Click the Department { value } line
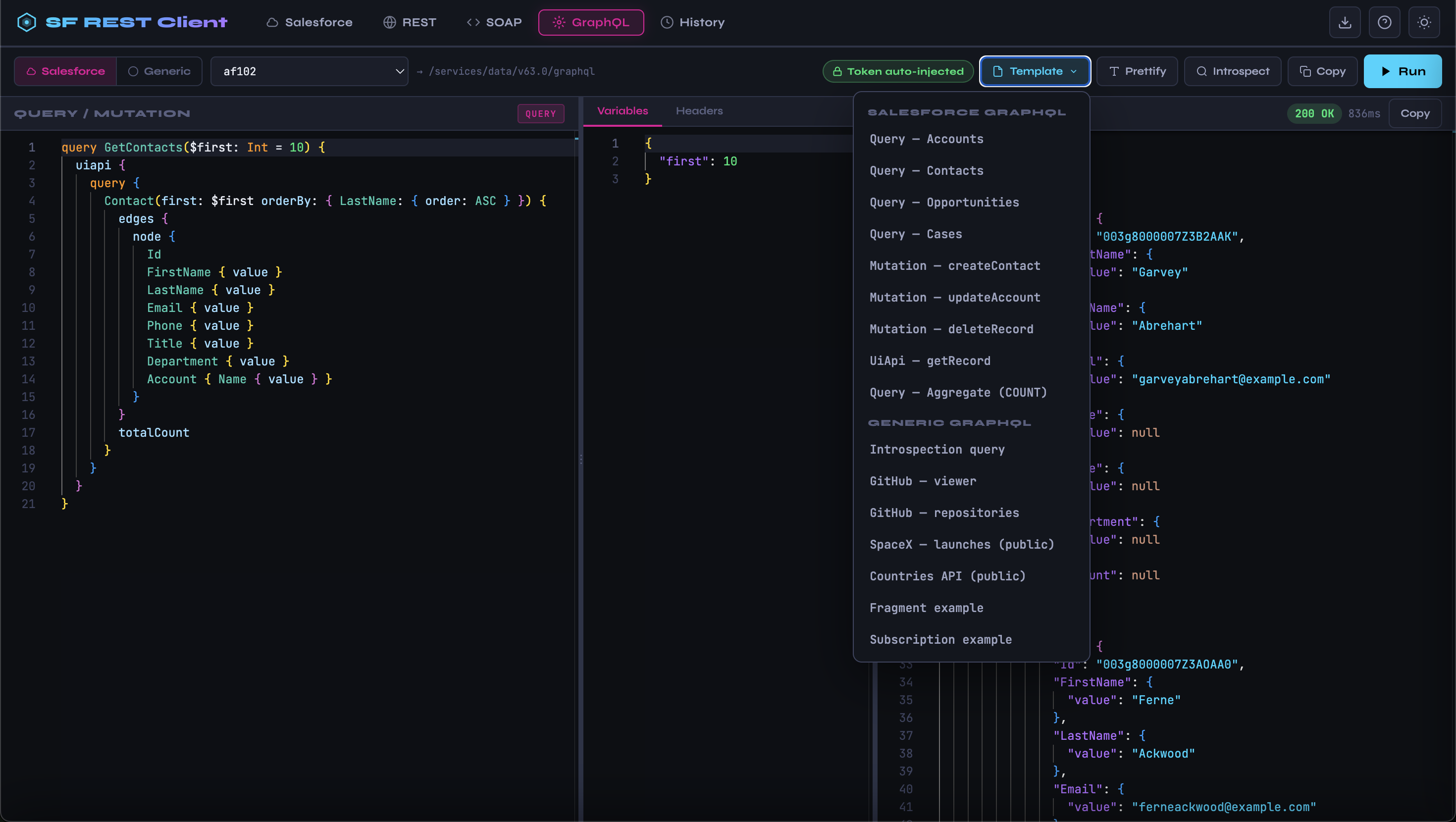The width and height of the screenshot is (1456, 822). [218, 362]
